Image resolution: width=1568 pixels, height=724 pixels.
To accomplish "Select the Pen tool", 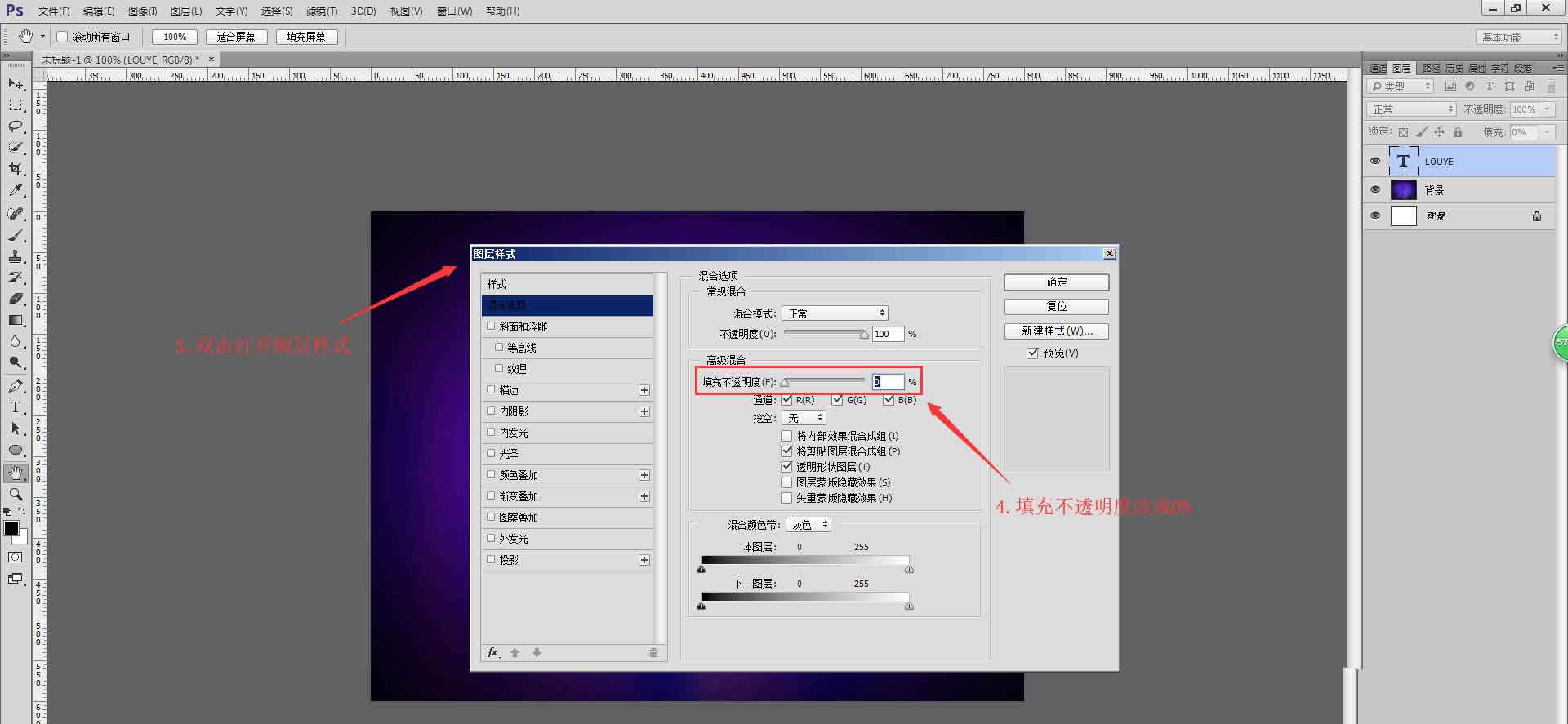I will pyautogui.click(x=16, y=386).
